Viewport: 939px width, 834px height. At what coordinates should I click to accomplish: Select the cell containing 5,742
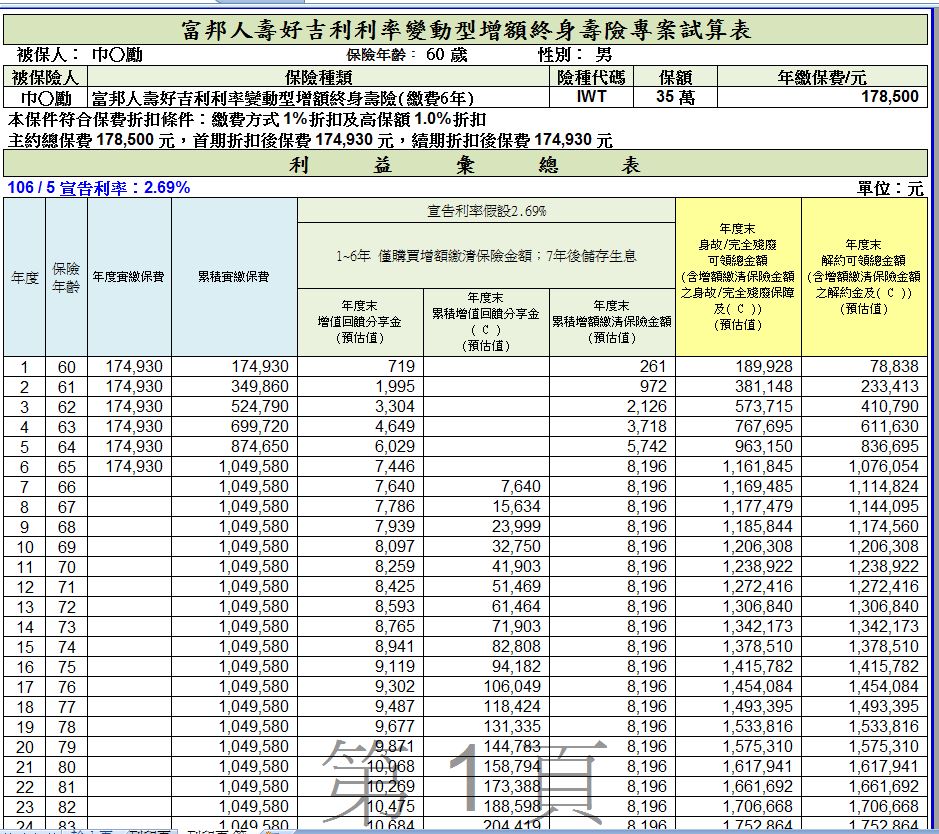[612, 447]
